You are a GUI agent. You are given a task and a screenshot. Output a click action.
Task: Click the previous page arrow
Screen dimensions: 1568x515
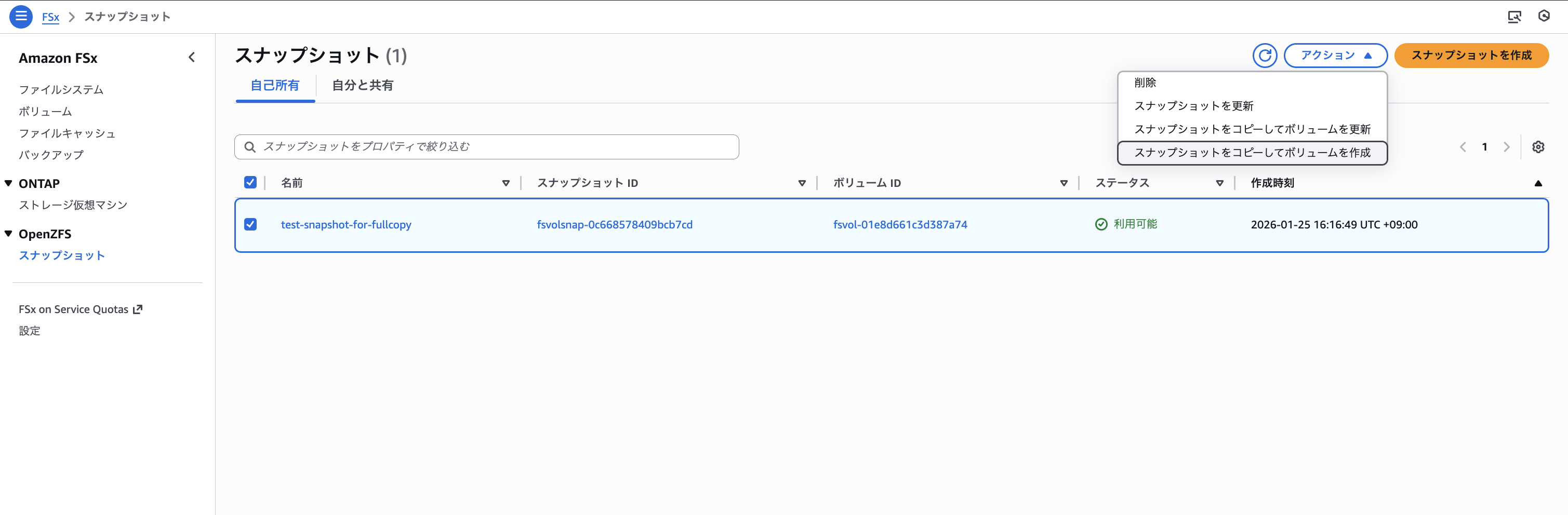[1463, 147]
